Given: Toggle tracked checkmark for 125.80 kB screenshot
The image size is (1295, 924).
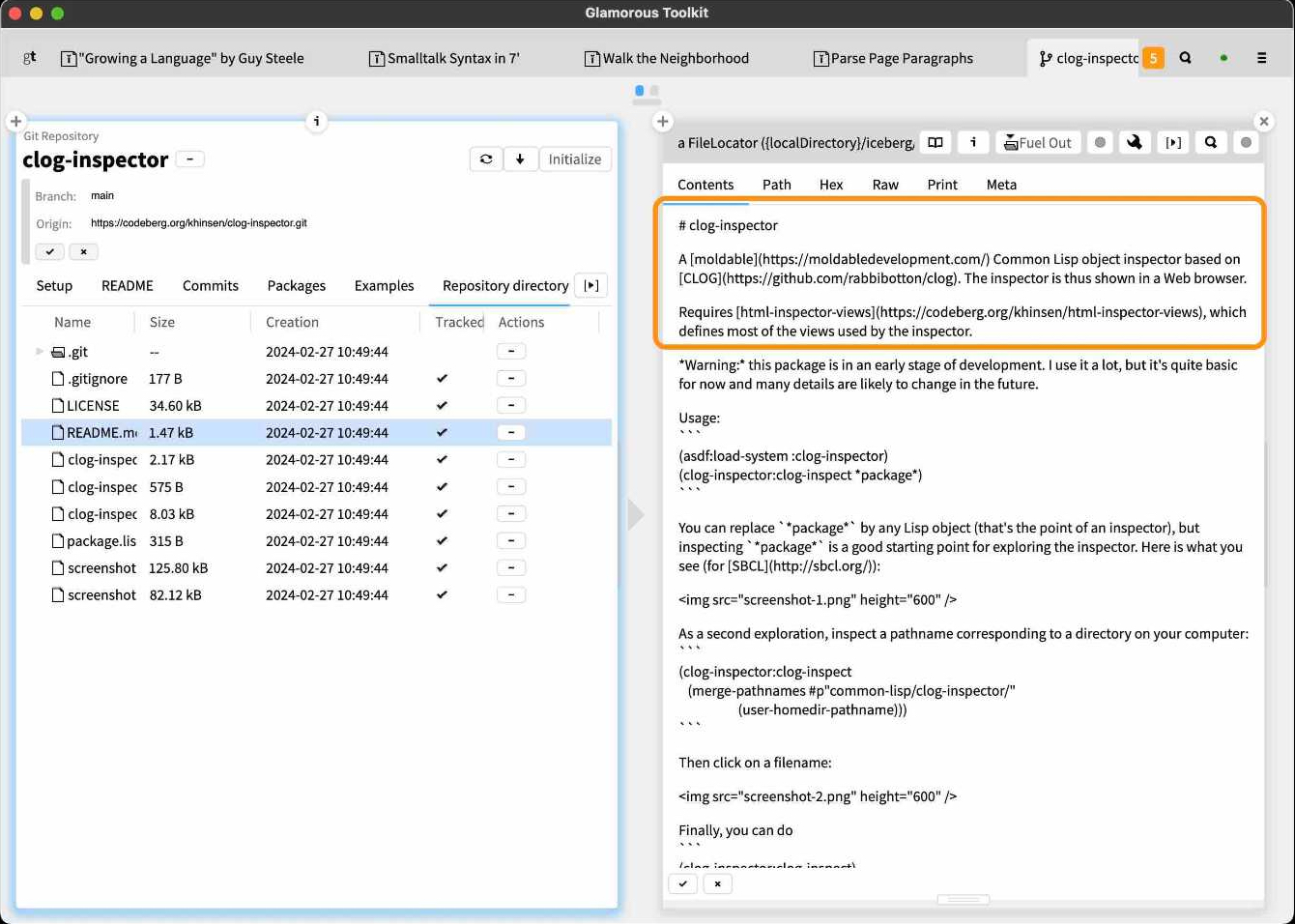Looking at the screenshot, I should (442, 568).
